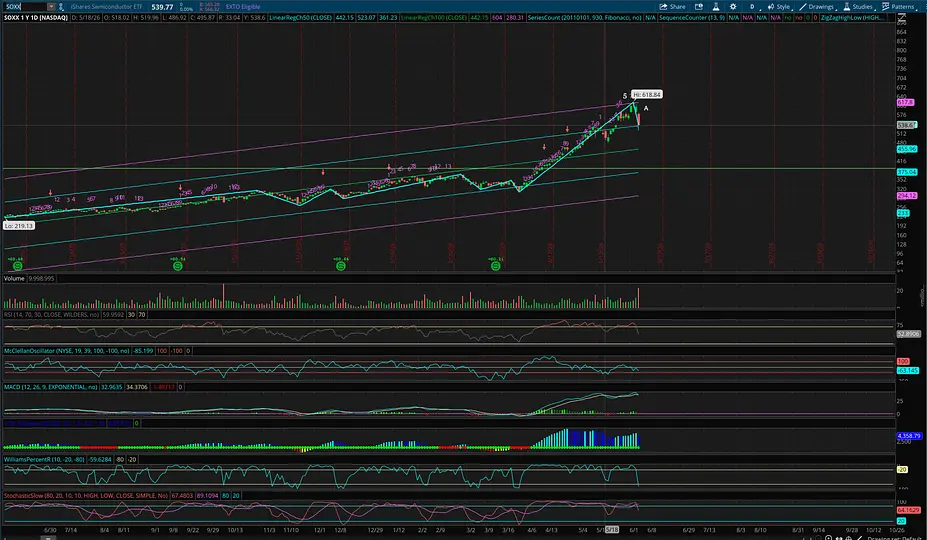The width and height of the screenshot is (927, 540).
Task: Click the Volume study label
Action: click(x=14, y=278)
